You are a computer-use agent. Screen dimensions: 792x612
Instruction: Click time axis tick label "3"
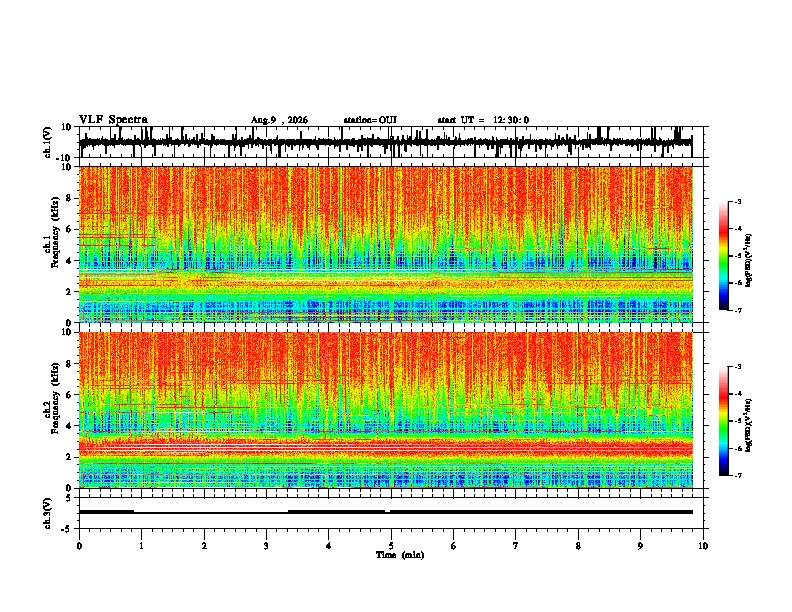coord(266,546)
